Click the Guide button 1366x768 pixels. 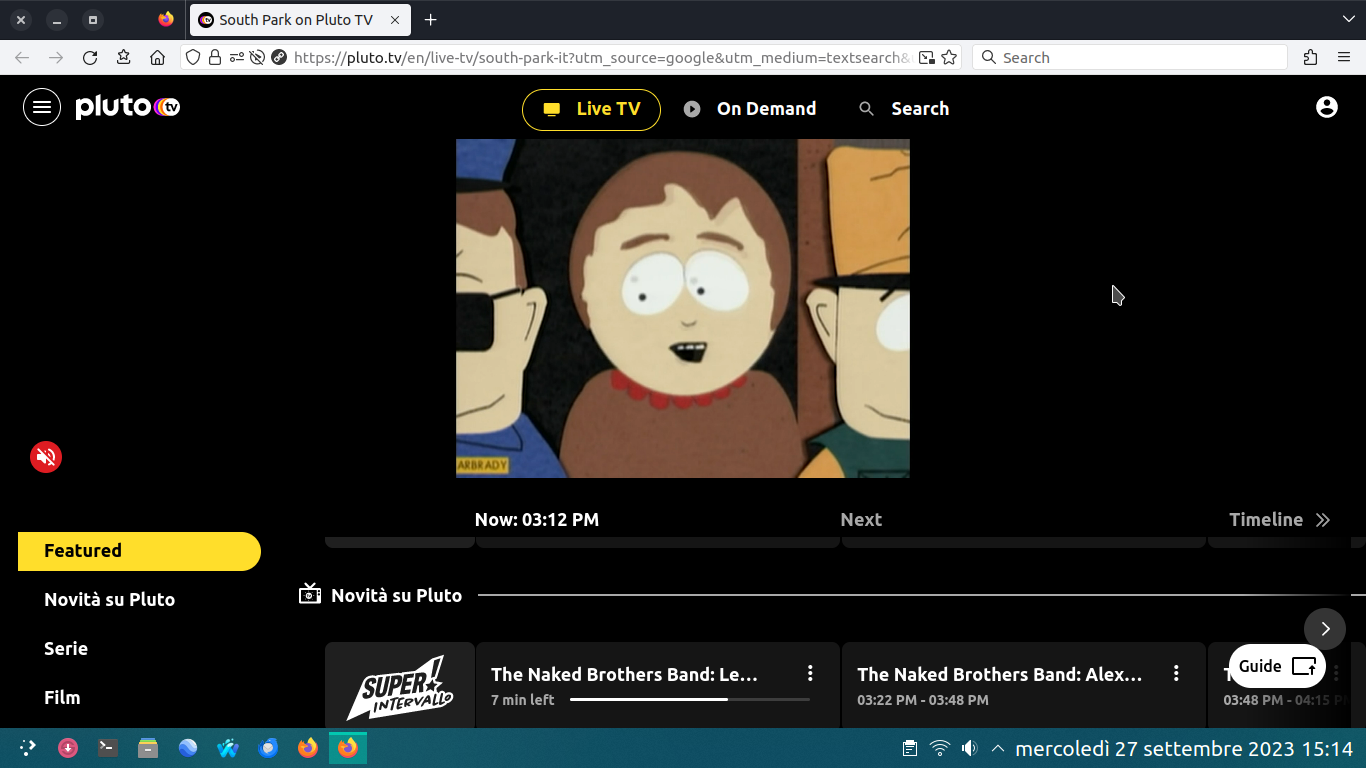[x=1277, y=666]
